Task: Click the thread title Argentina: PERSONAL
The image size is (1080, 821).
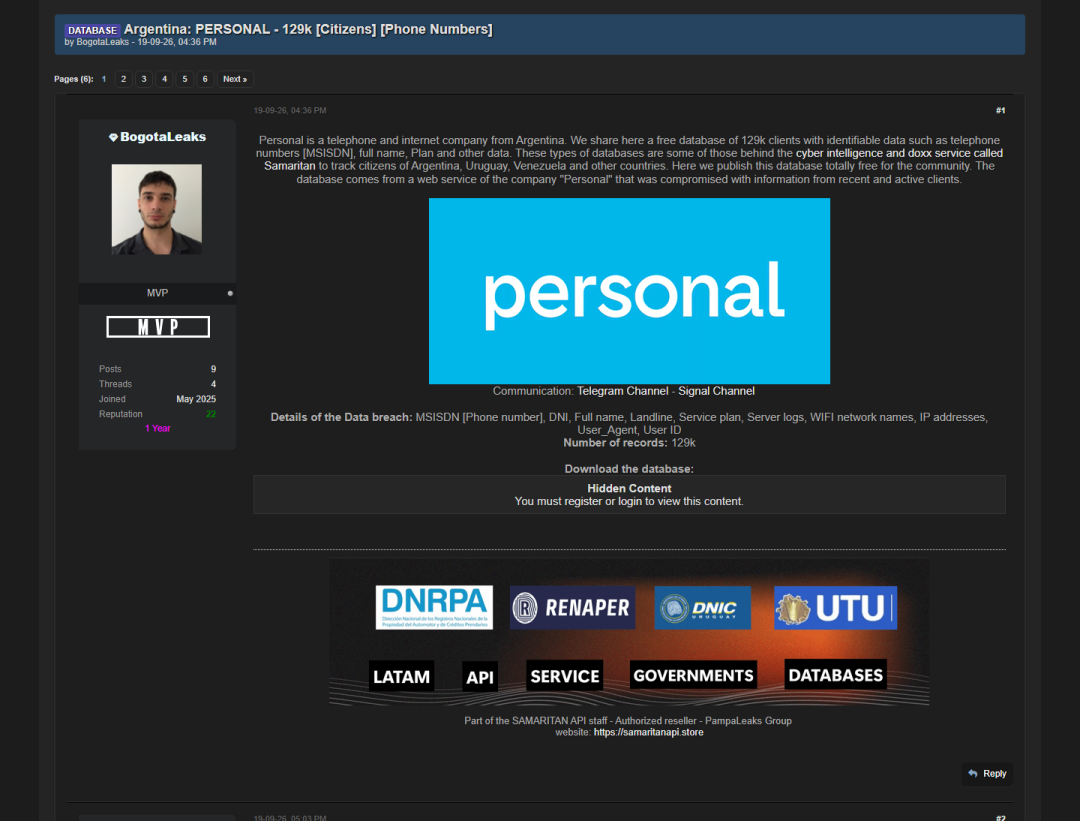Action: point(308,29)
